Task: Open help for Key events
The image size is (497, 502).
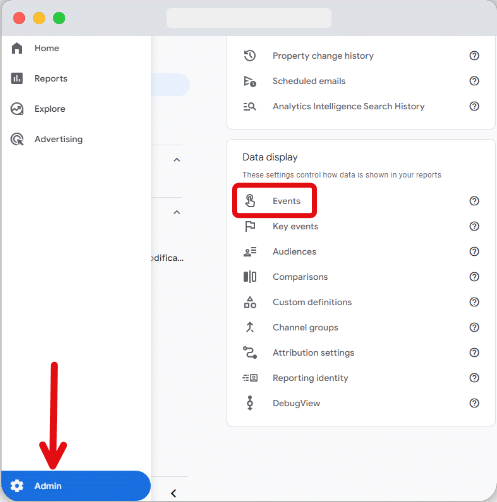Action: [x=474, y=226]
